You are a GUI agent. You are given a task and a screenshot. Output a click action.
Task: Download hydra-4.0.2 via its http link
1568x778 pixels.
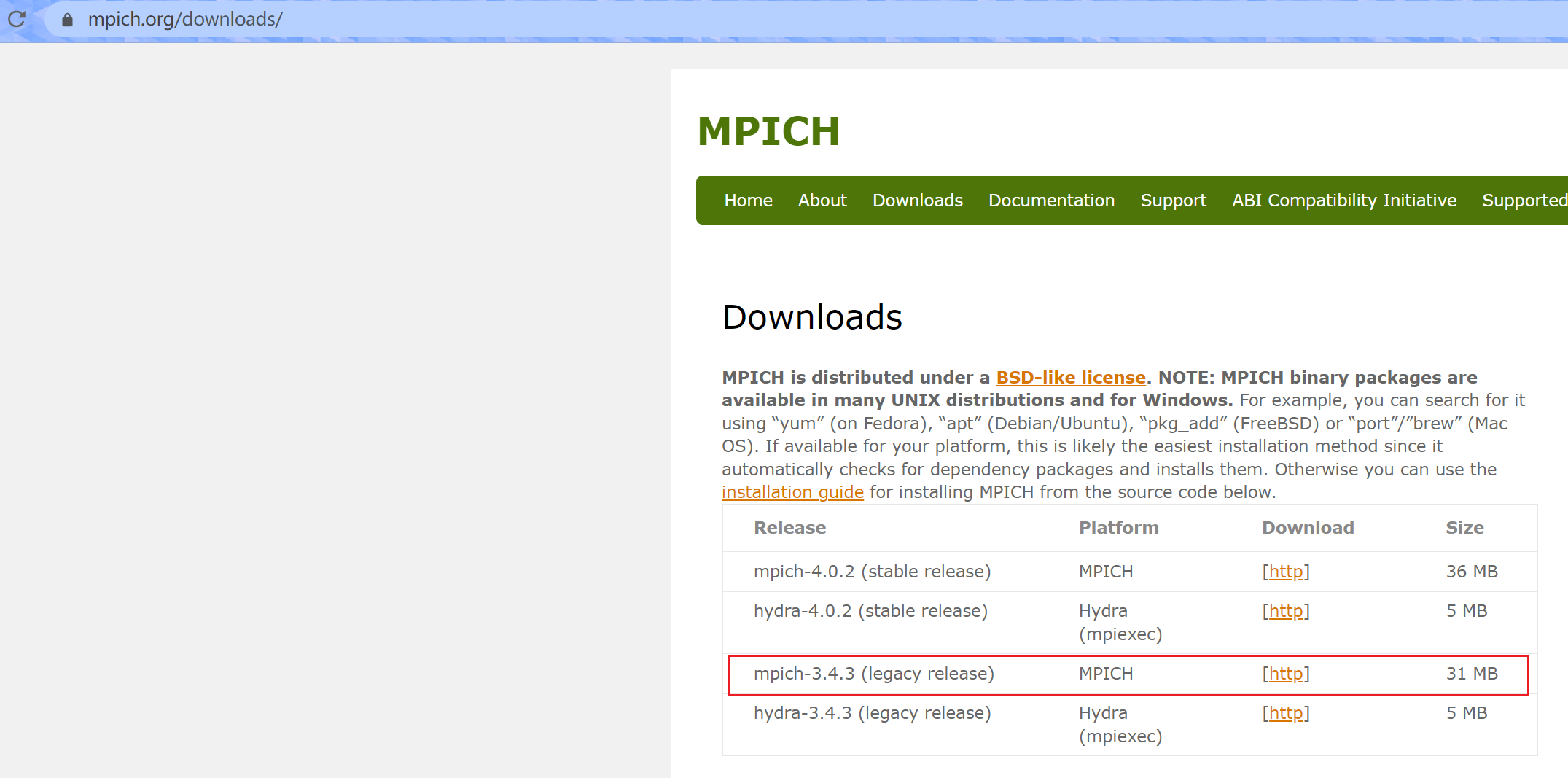tap(1286, 611)
